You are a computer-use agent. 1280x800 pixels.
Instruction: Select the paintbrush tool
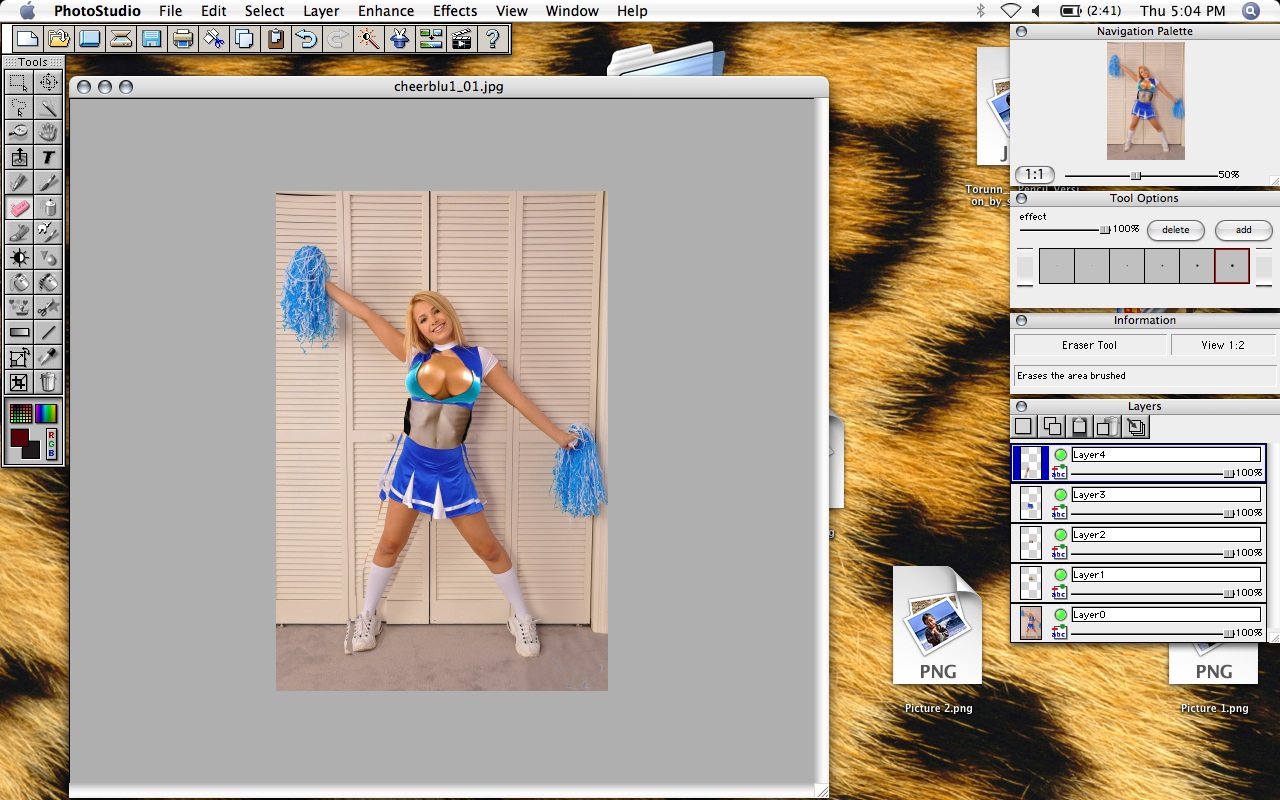(x=48, y=182)
